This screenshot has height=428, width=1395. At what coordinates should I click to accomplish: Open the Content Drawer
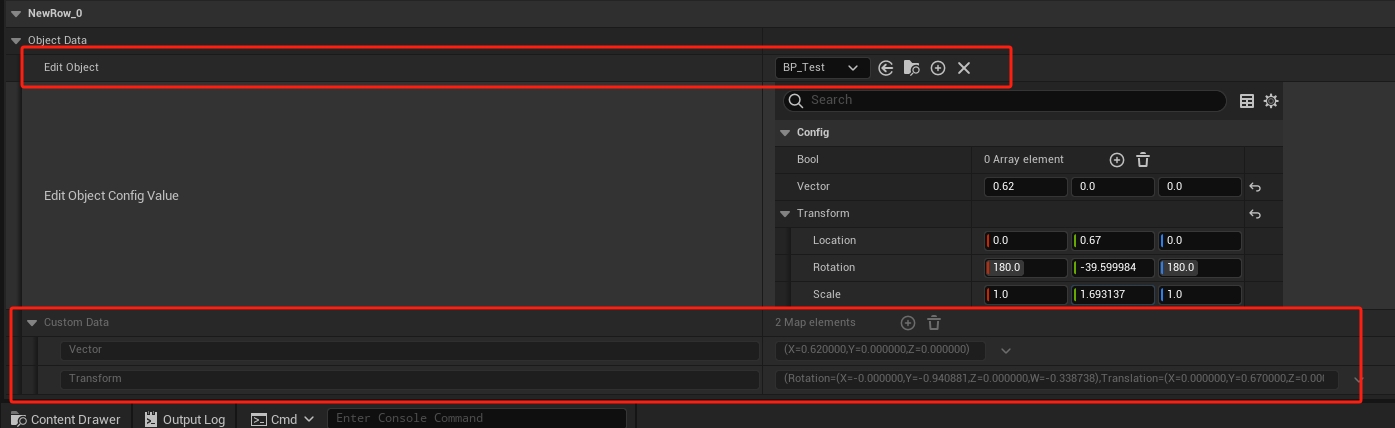[66, 419]
